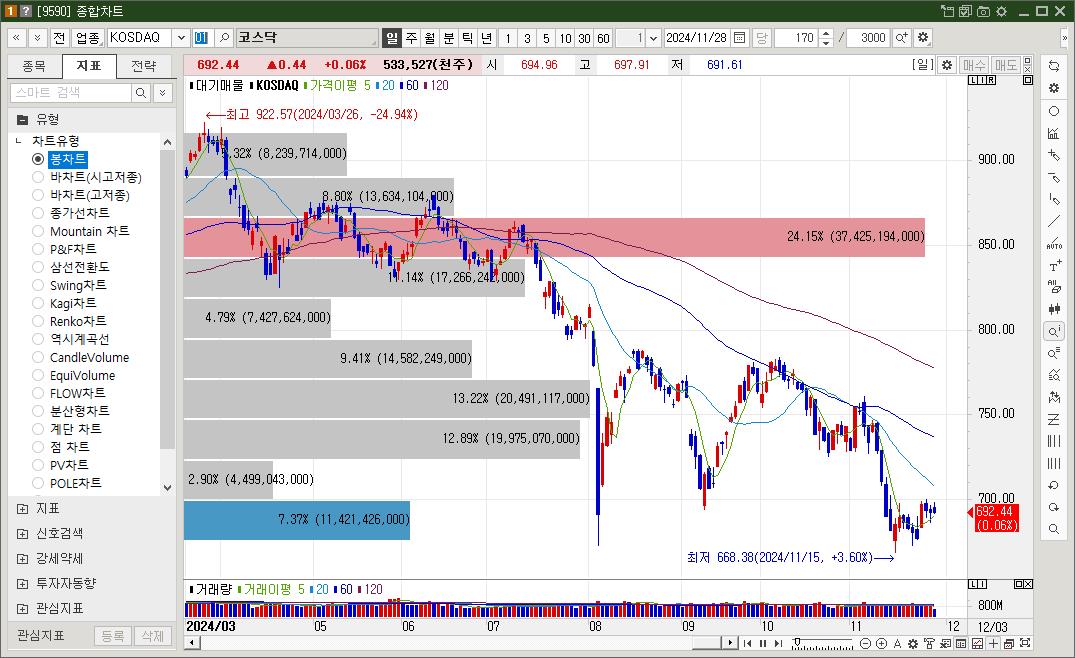Click the redo arrow in right toolbar

[x=1054, y=507]
